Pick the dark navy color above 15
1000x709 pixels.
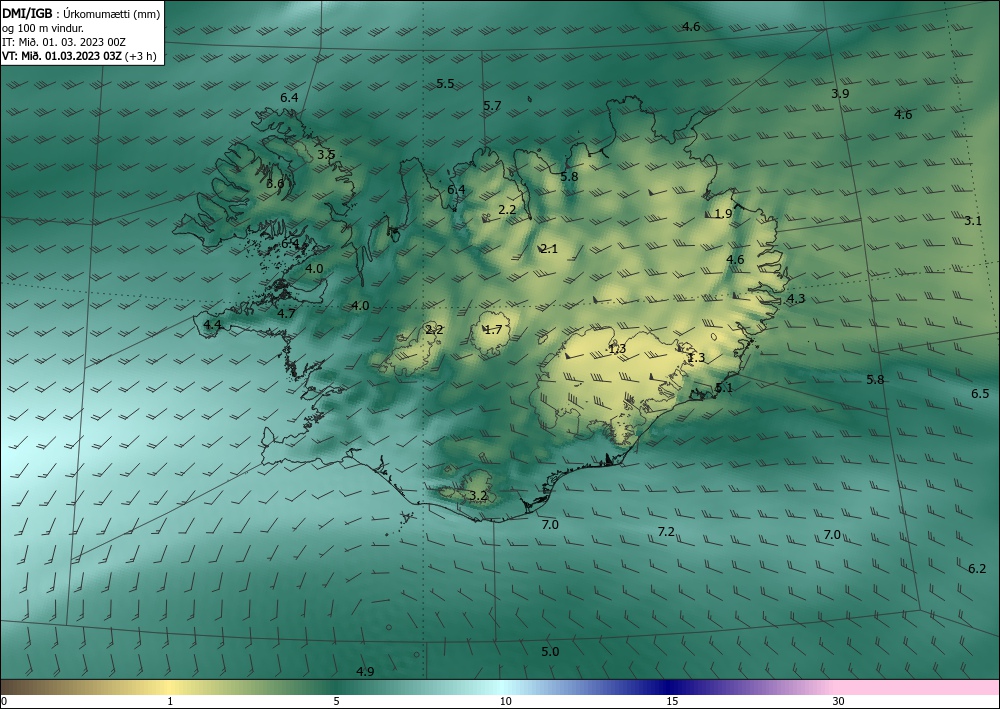pos(670,687)
